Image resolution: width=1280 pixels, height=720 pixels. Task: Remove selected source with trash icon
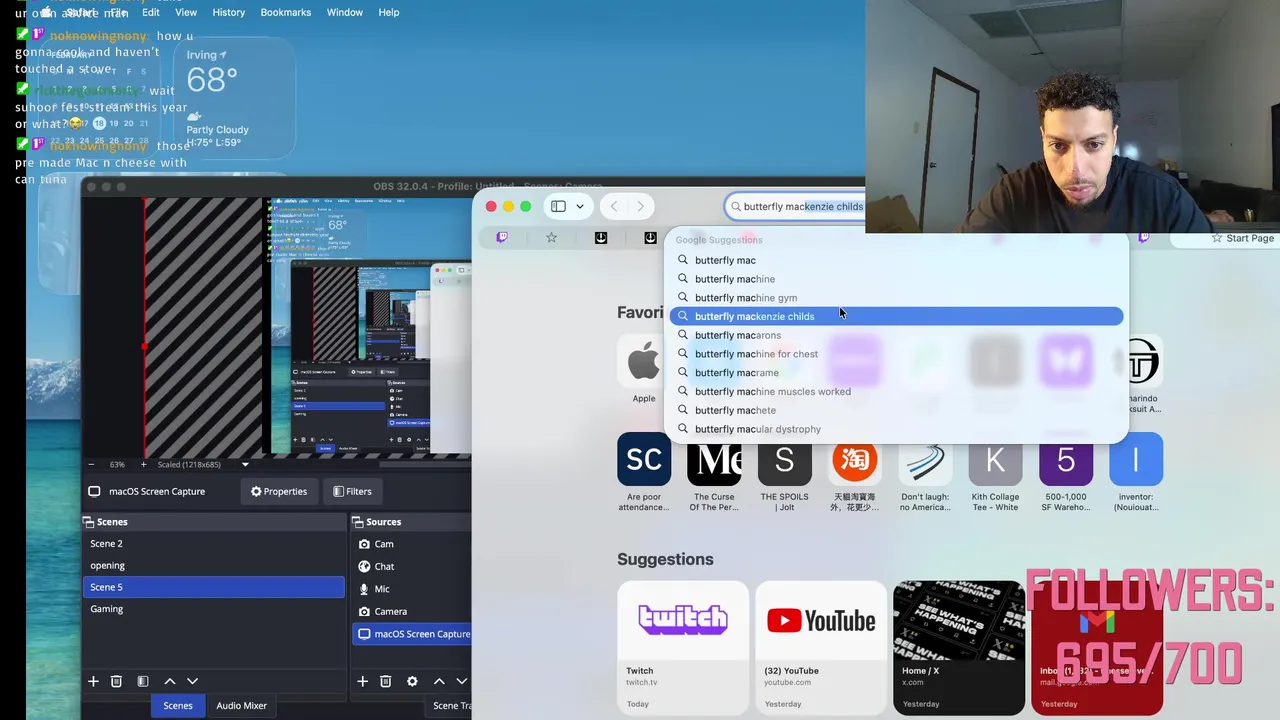tap(385, 681)
